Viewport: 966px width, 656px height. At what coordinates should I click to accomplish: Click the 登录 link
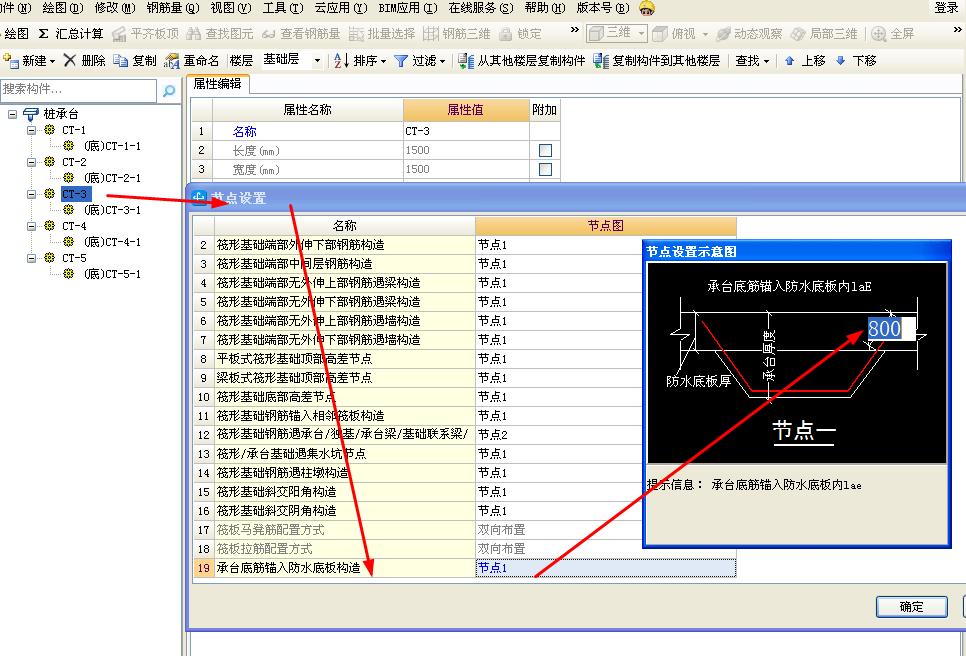click(x=946, y=7)
